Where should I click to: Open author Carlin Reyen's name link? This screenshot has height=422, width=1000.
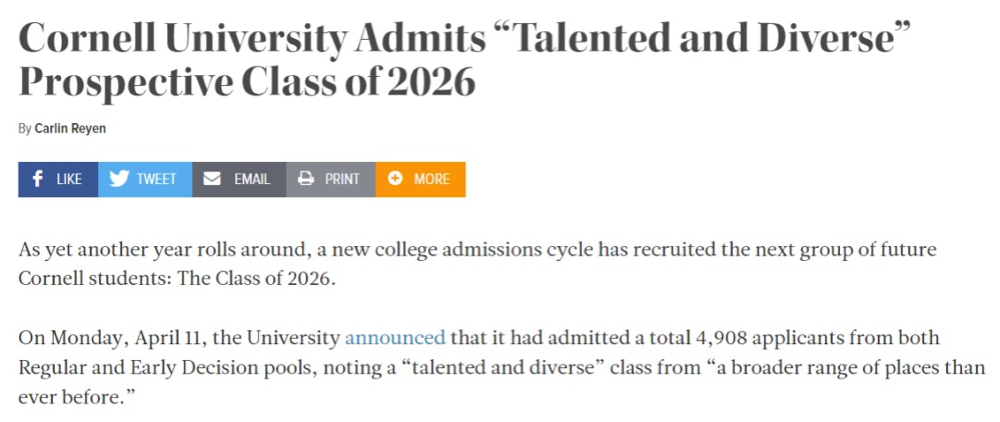point(70,128)
